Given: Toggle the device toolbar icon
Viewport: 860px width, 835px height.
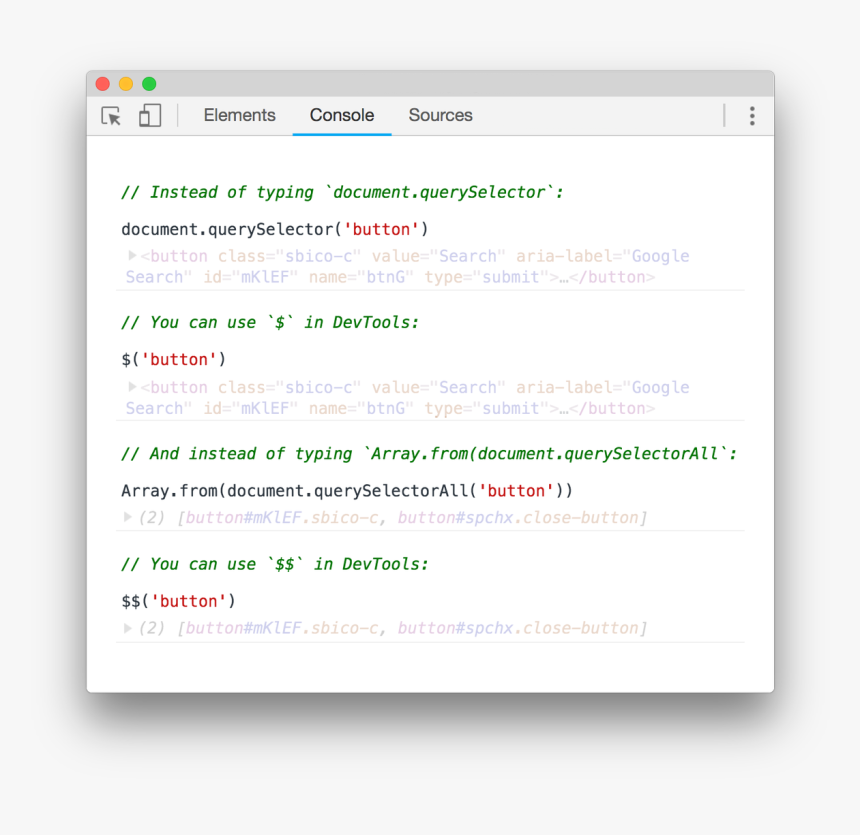Looking at the screenshot, I should click(150, 115).
